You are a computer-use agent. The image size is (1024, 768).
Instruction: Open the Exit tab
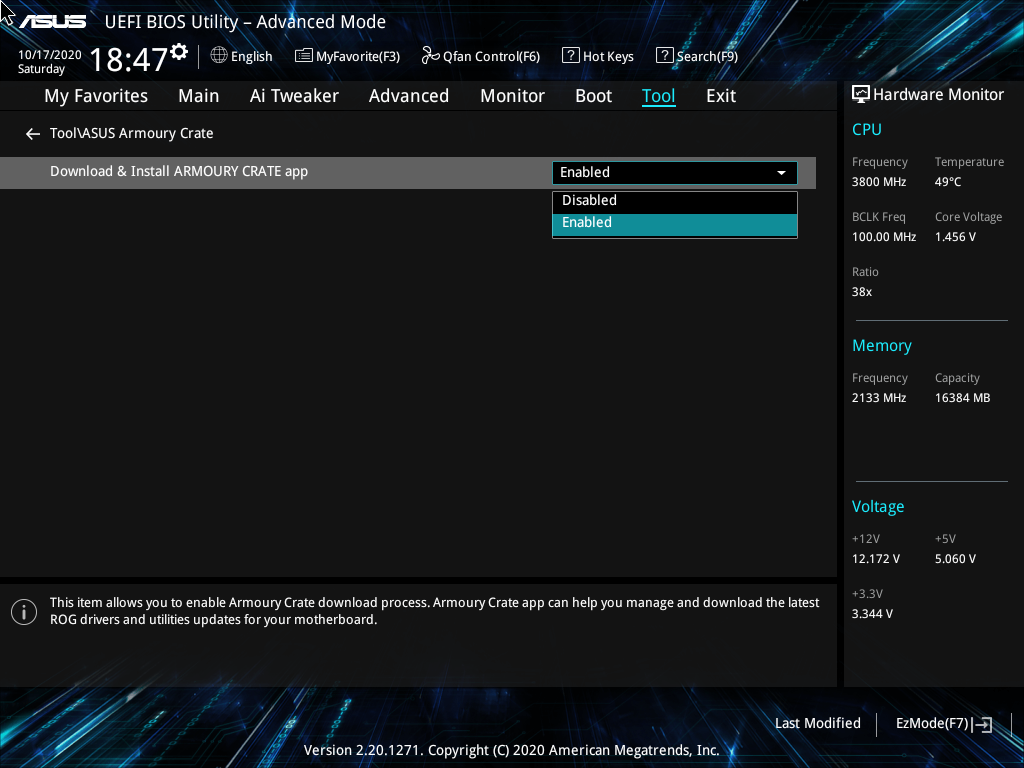click(721, 96)
